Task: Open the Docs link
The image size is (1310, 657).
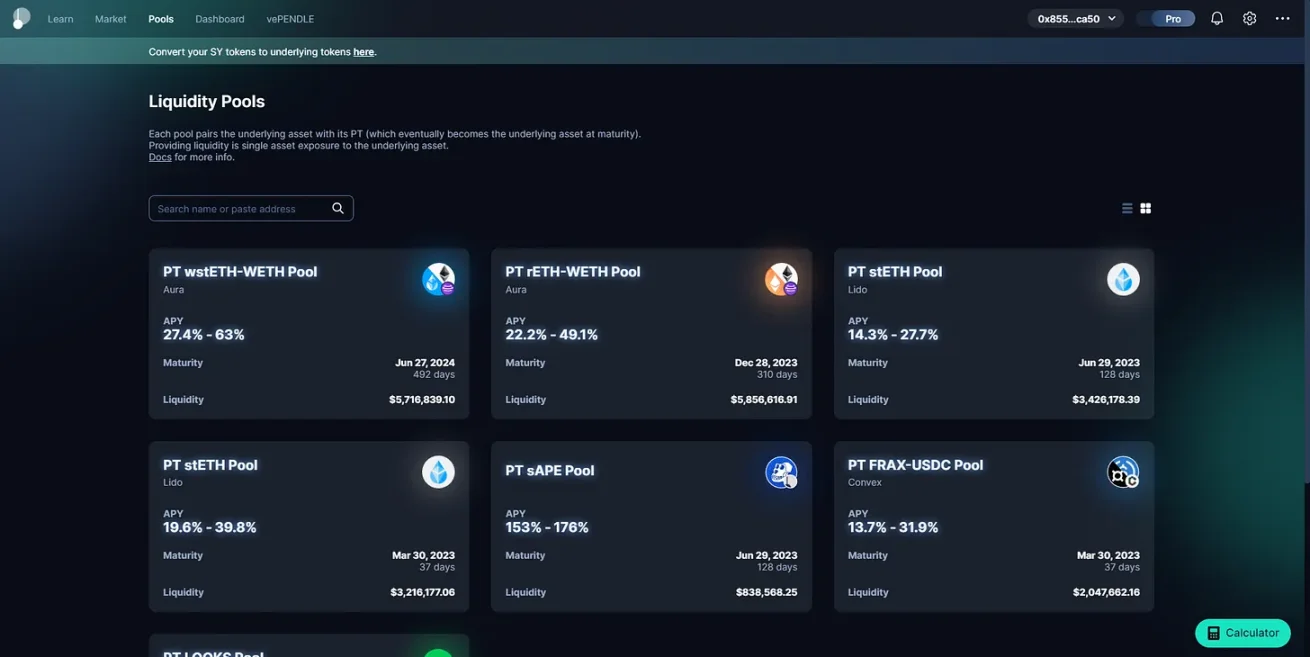Action: (160, 157)
